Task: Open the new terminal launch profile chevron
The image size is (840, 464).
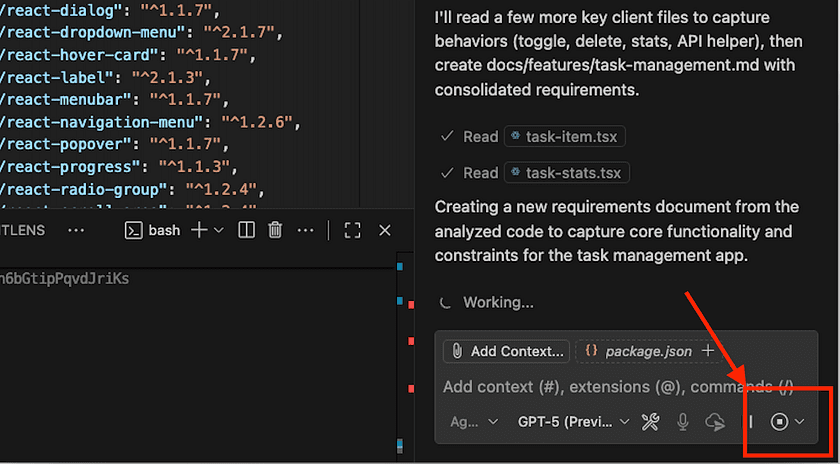Action: pyautogui.click(x=219, y=230)
